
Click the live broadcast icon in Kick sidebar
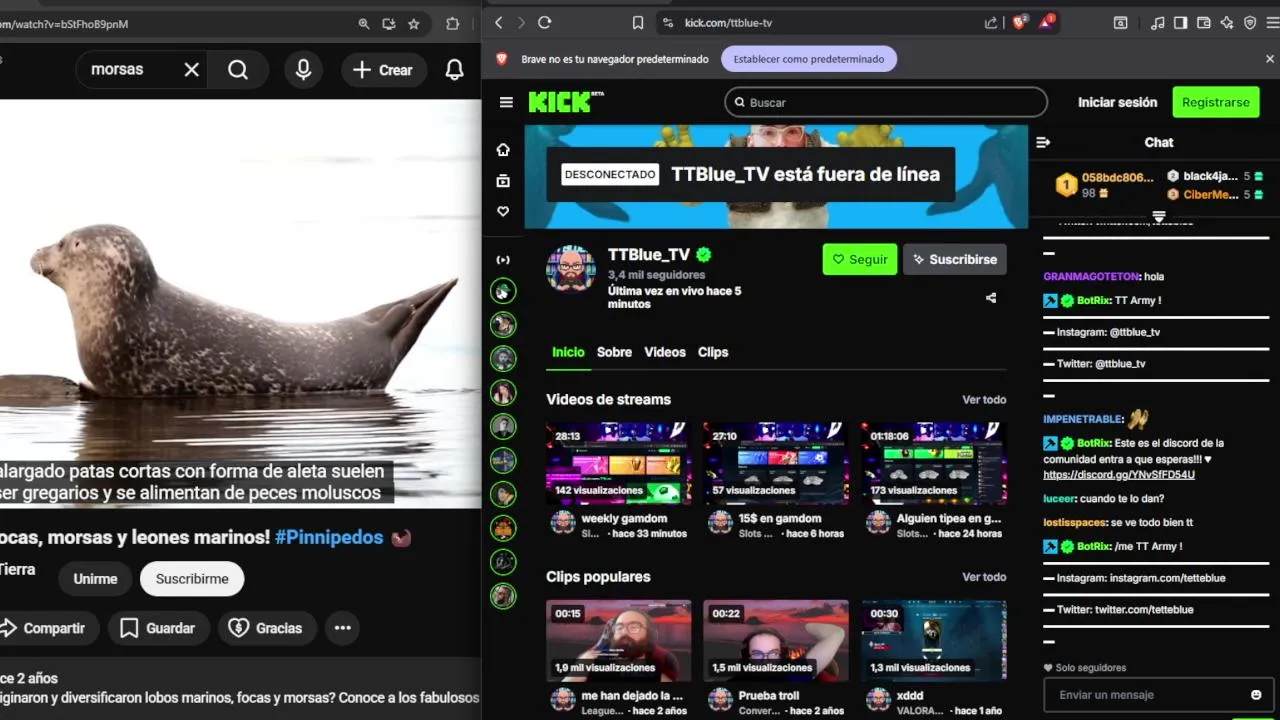click(503, 260)
